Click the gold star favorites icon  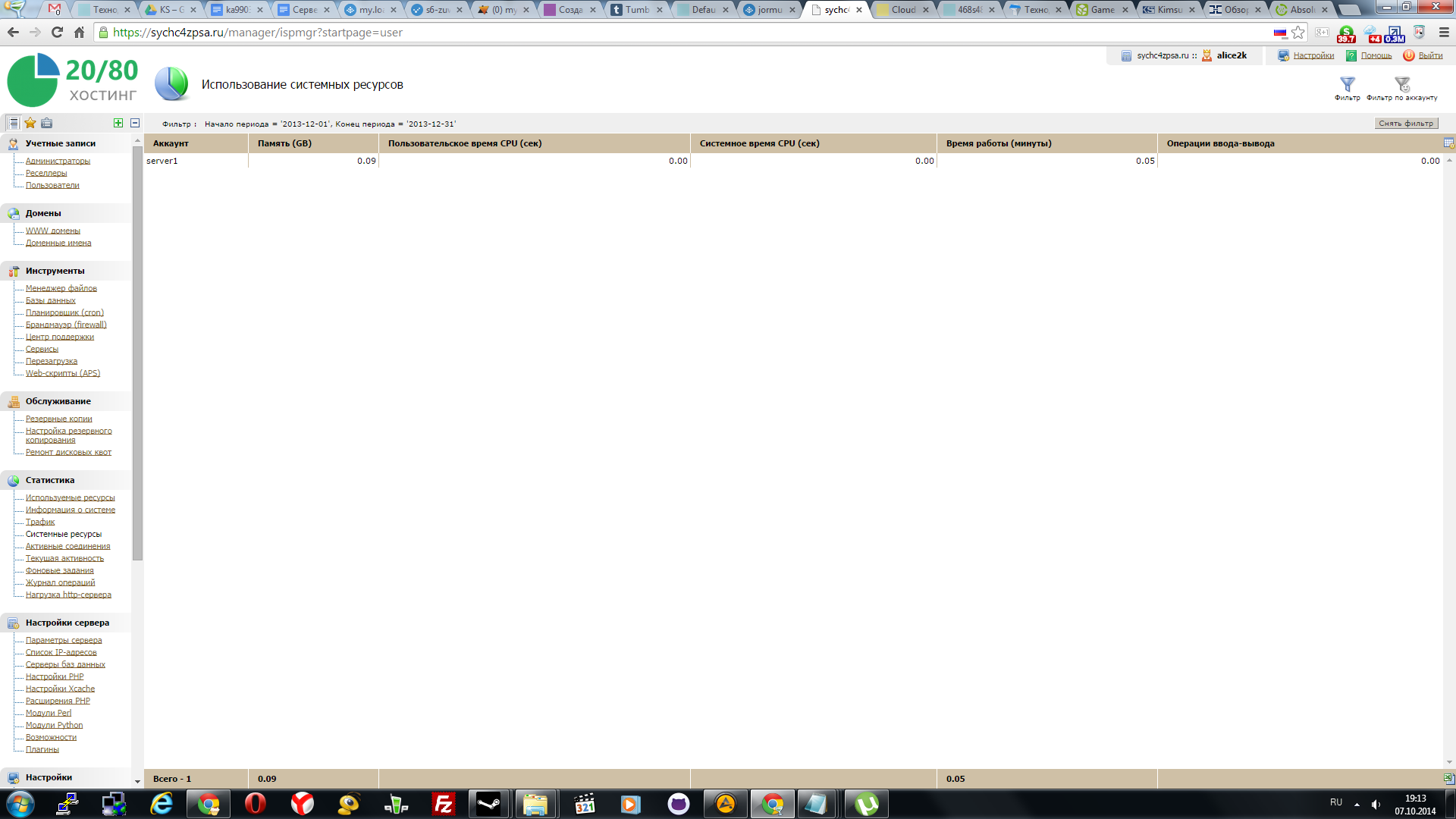[30, 123]
